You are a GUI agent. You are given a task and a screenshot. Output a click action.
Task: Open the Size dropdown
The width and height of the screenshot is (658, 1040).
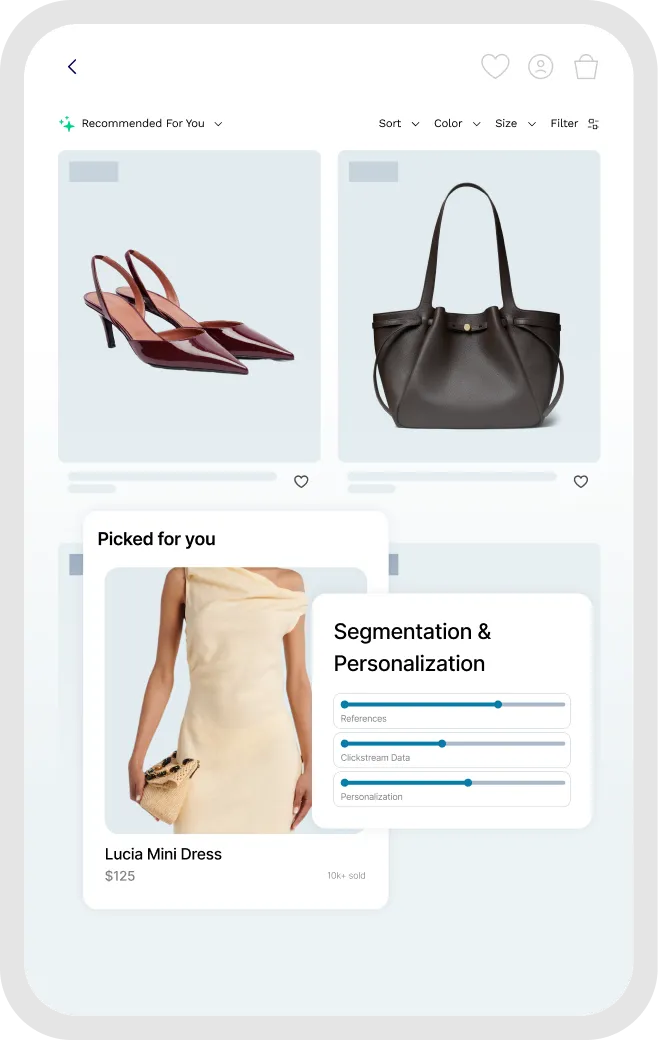515,123
